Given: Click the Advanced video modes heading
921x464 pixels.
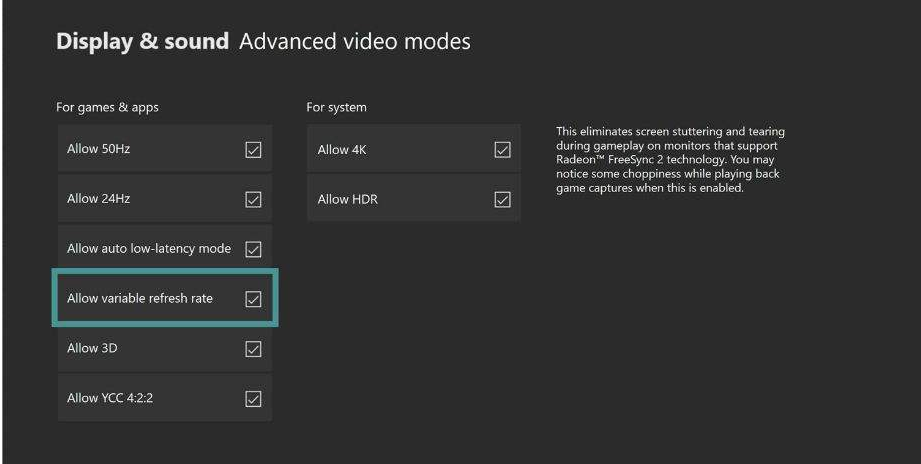Looking at the screenshot, I should click(355, 42).
